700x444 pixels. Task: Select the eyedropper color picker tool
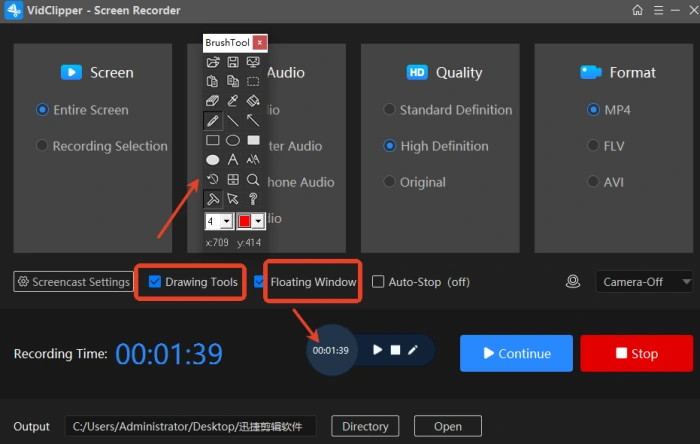pos(233,101)
